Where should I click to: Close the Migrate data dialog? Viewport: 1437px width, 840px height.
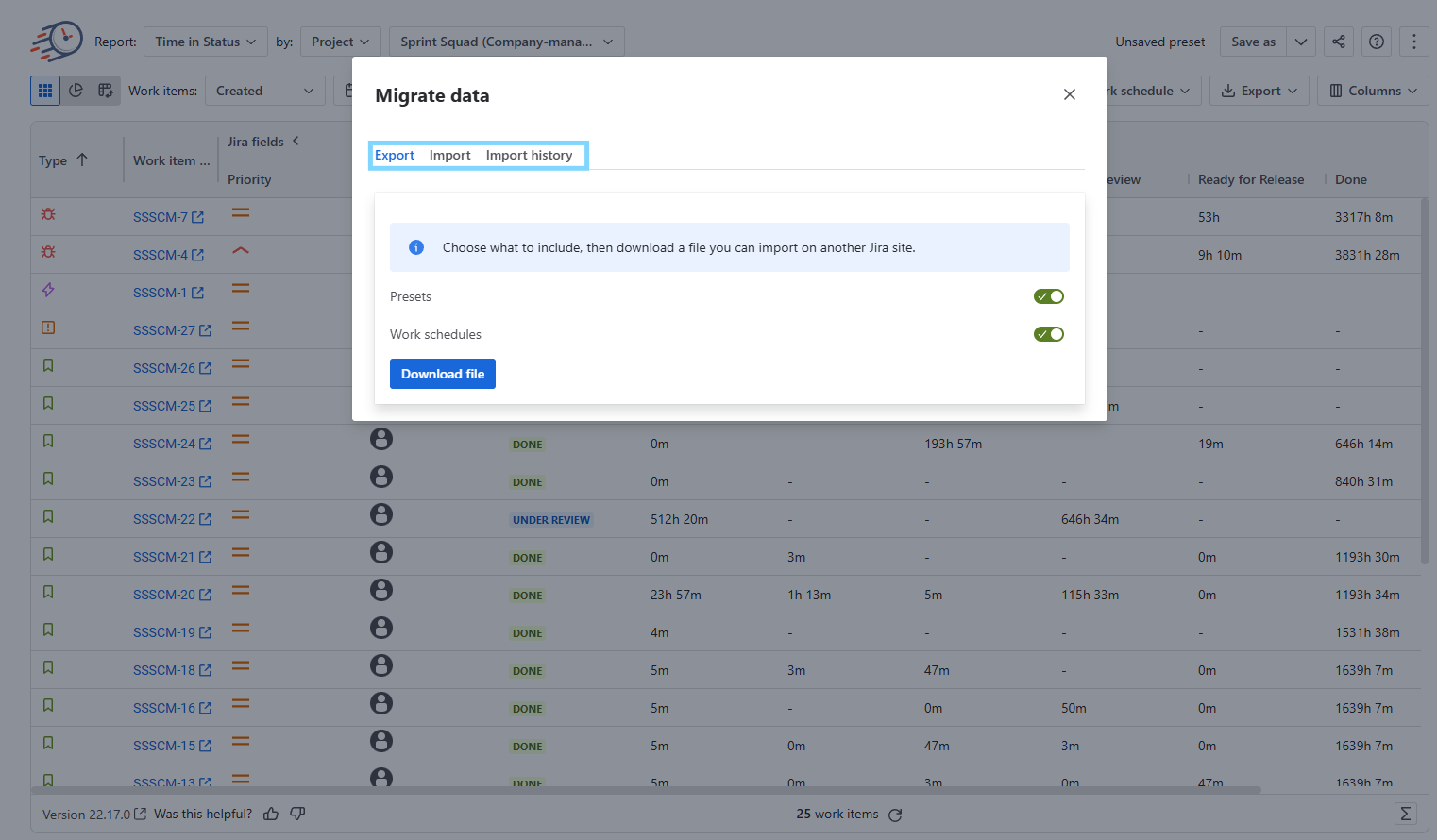click(x=1070, y=94)
